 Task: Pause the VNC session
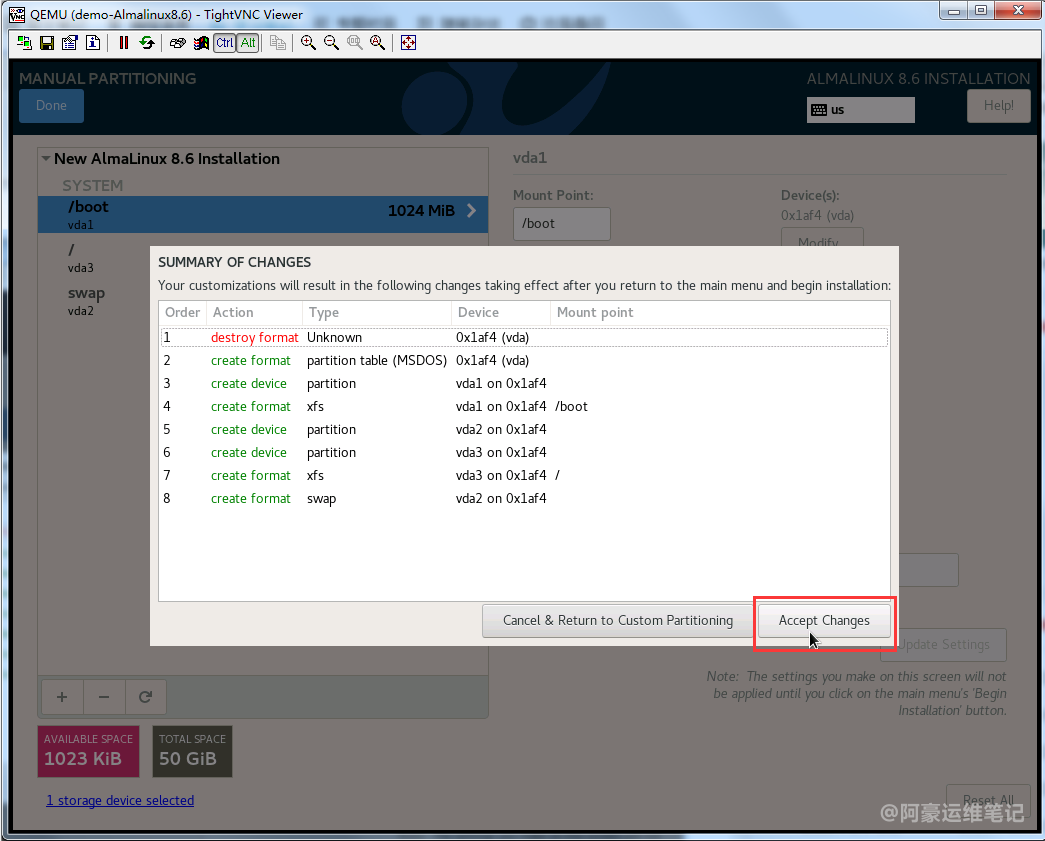tap(124, 43)
